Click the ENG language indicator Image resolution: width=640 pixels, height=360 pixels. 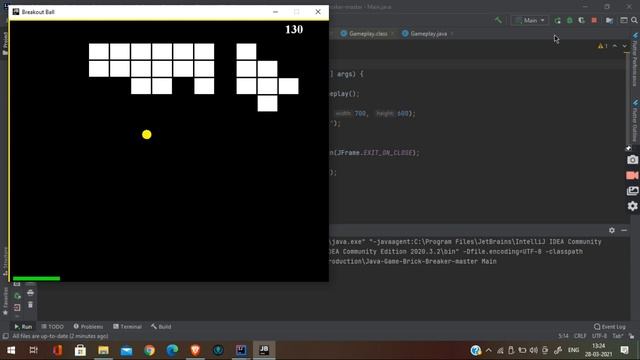point(573,350)
